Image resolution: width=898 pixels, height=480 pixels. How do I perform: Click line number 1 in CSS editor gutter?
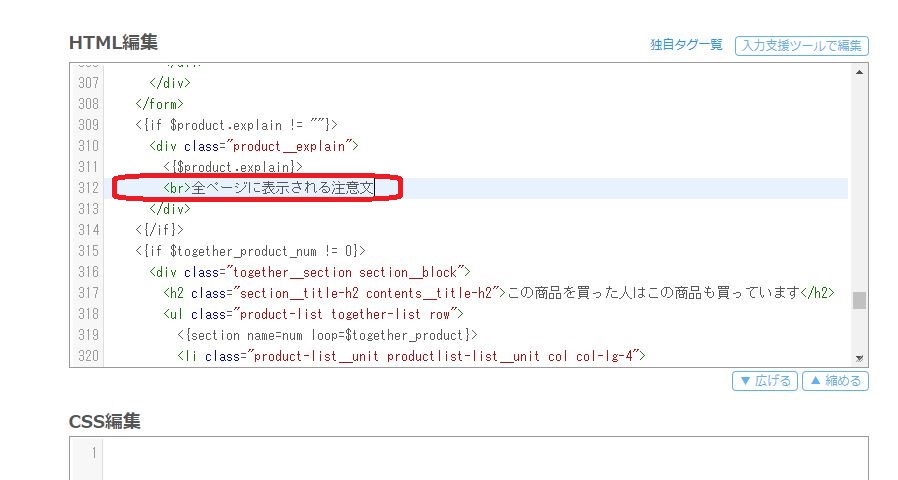(x=94, y=453)
